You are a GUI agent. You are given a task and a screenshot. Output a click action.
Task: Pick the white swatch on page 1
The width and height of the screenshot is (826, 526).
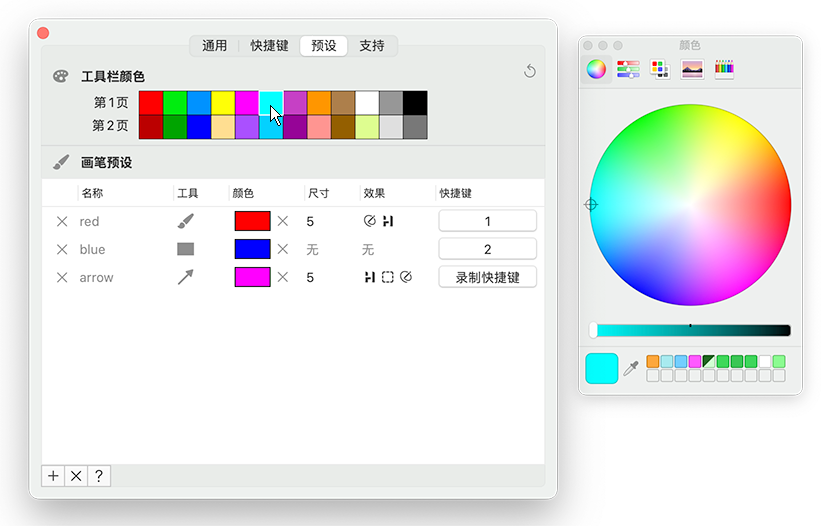click(367, 103)
